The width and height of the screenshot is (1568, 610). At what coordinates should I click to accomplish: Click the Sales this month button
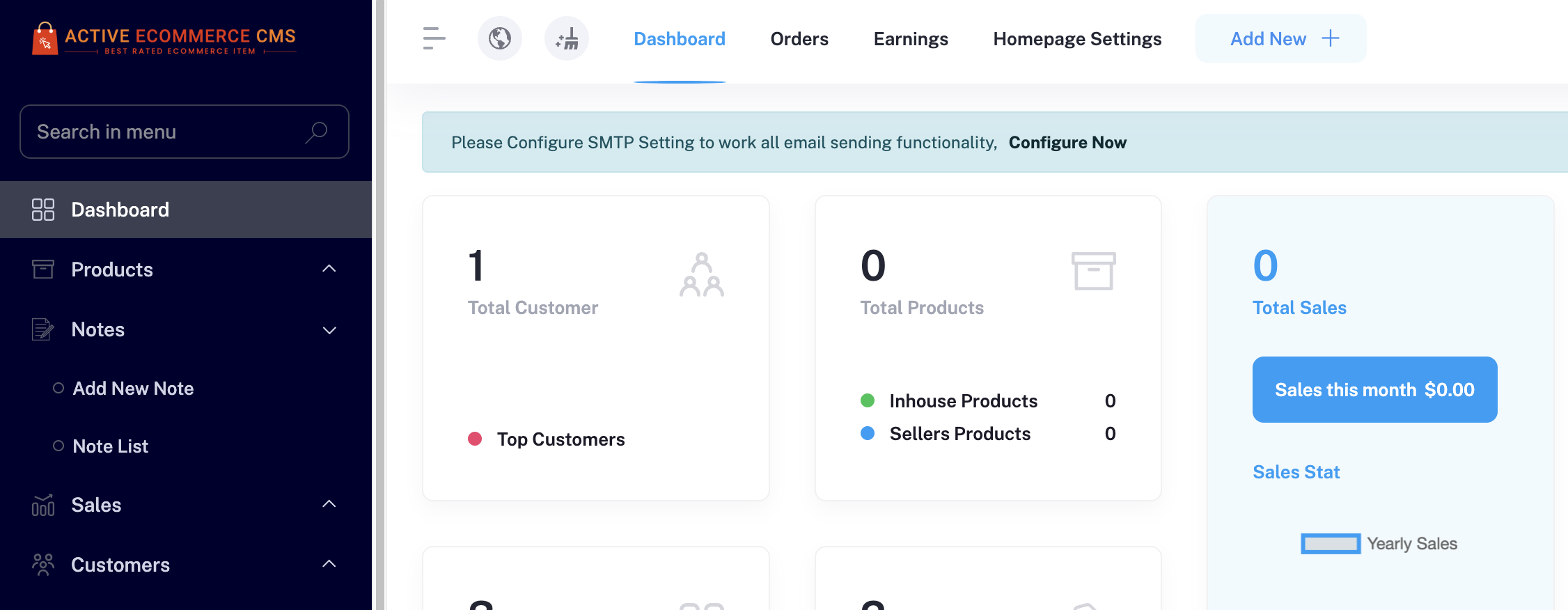[x=1374, y=390]
